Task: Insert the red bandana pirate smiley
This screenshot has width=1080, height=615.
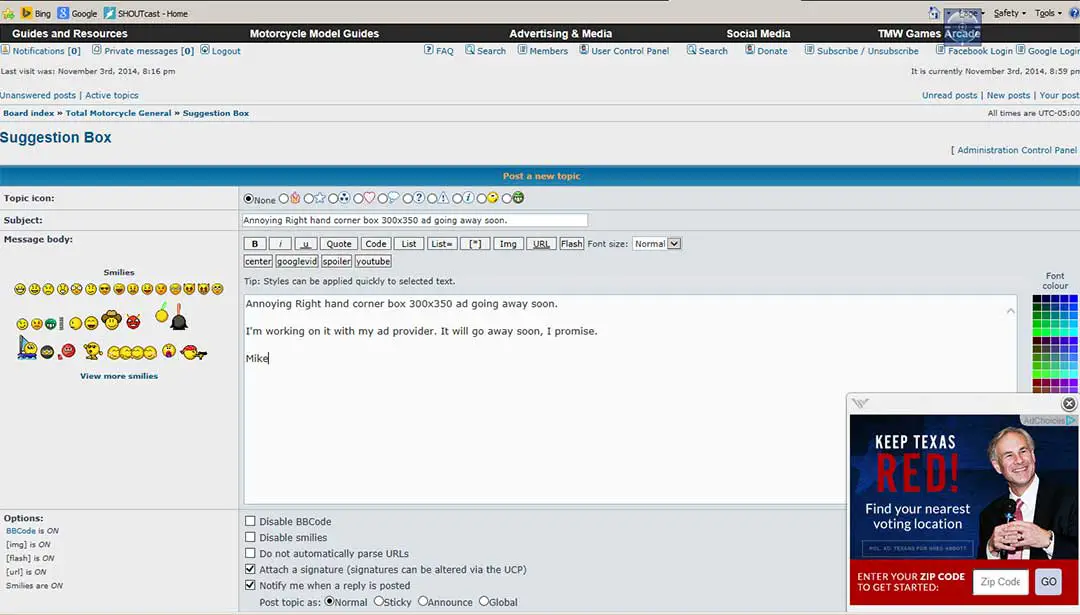Action: [x=193, y=353]
